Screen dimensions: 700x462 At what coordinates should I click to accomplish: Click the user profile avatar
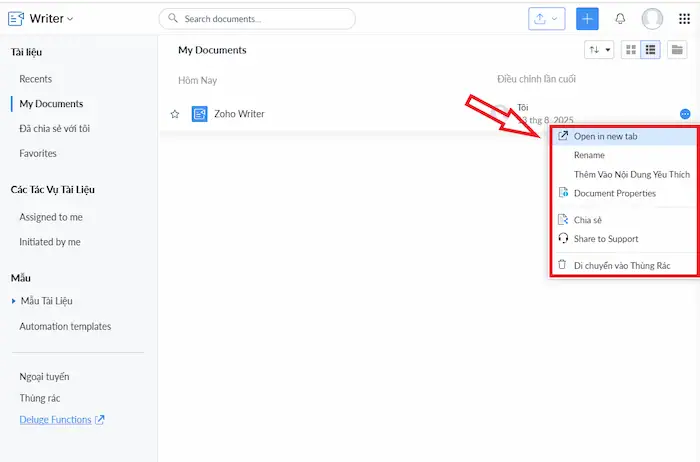tap(652, 19)
